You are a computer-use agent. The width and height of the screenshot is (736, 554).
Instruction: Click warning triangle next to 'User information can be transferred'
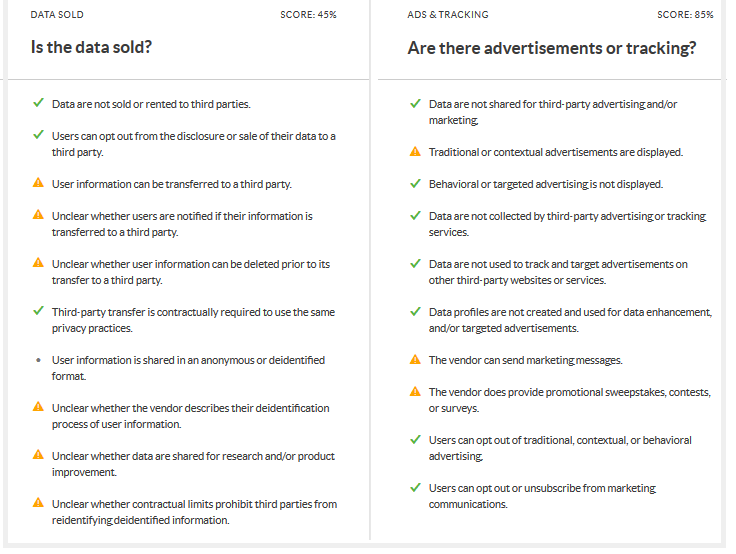click(38, 183)
